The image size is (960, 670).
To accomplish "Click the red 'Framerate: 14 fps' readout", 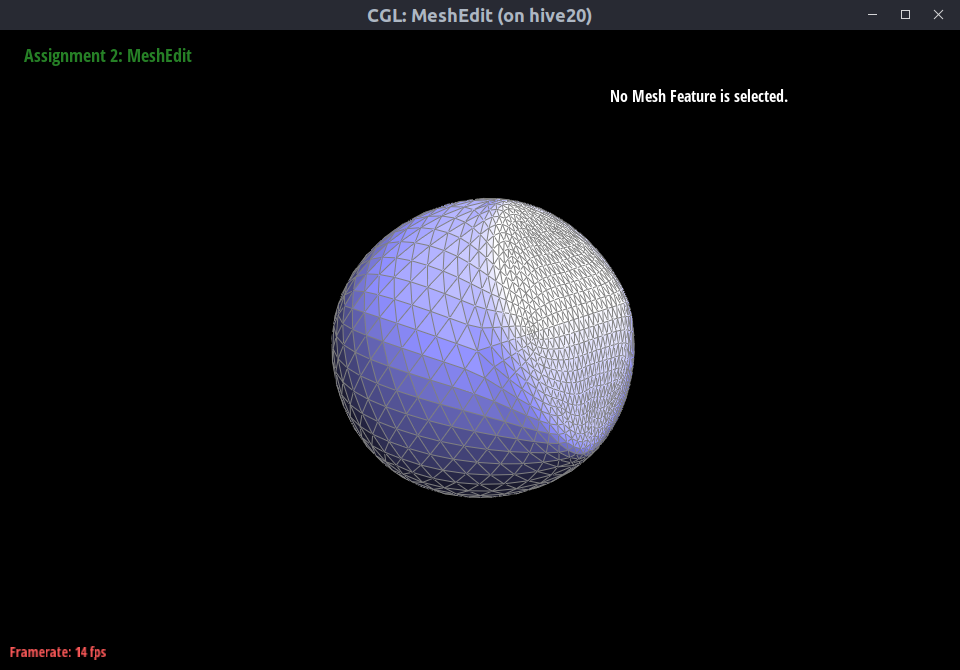I will pyautogui.click(x=58, y=652).
